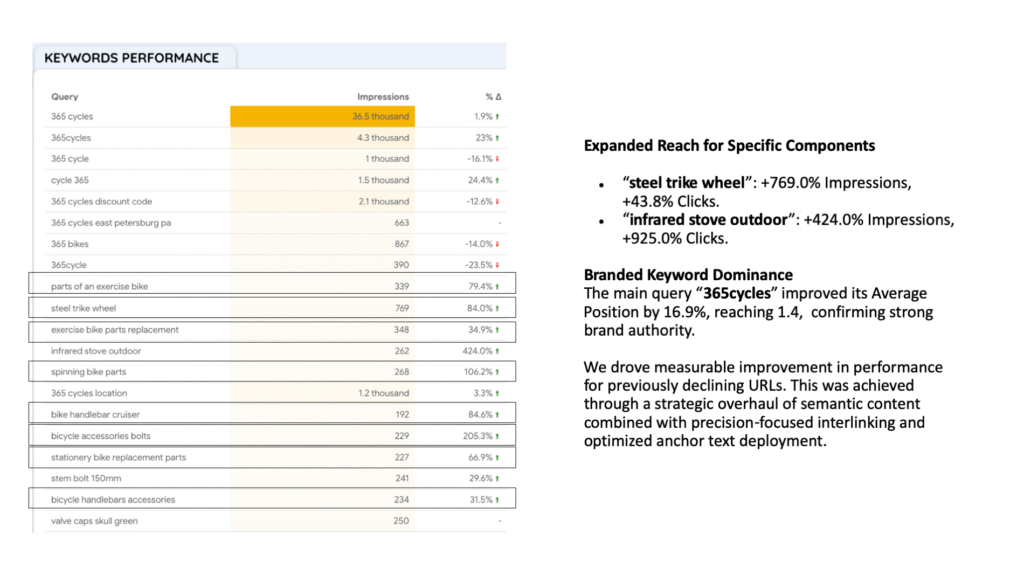
Task: Click the green arrow next to 424.0%
Action: [x=499, y=351]
